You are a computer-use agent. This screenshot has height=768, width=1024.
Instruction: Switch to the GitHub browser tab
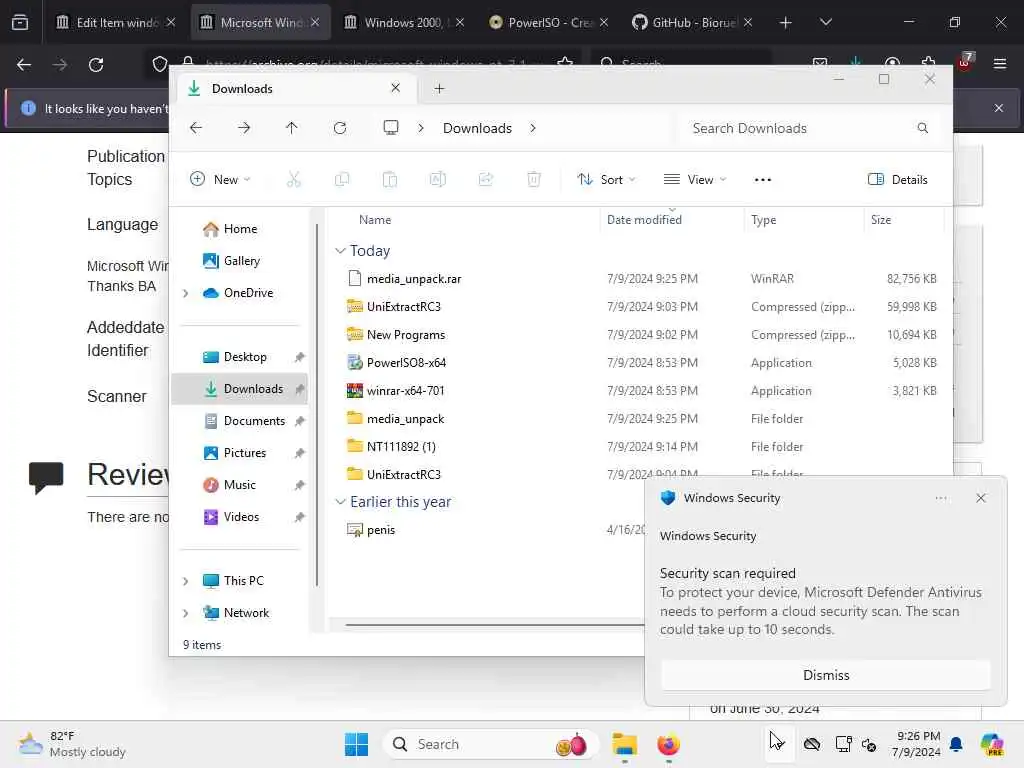point(692,22)
